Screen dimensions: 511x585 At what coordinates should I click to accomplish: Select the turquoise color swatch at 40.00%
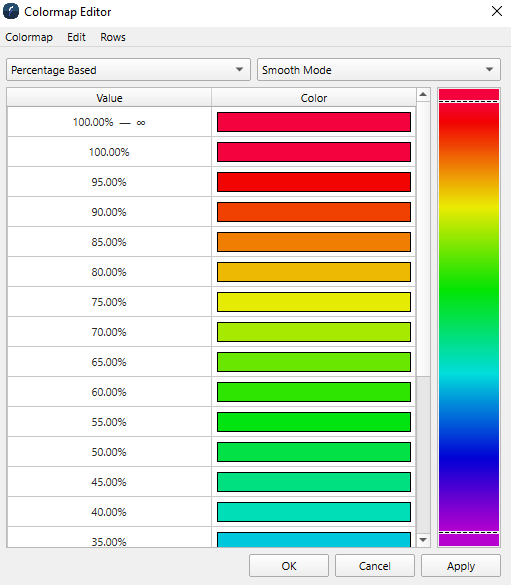(314, 512)
